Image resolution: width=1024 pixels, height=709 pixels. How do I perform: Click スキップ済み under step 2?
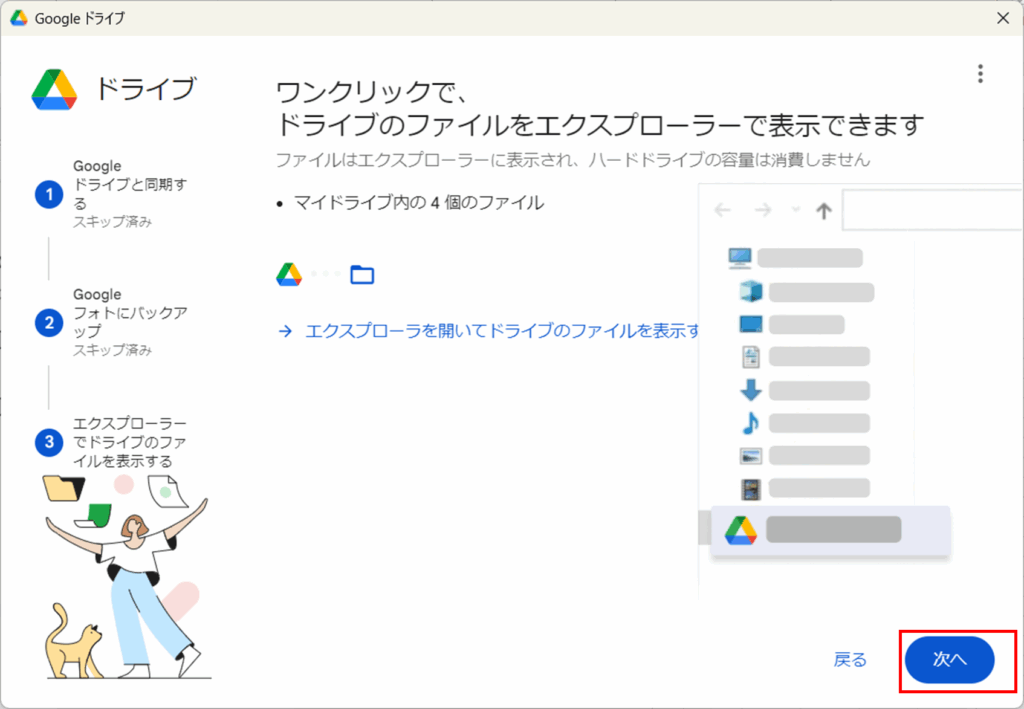point(112,351)
